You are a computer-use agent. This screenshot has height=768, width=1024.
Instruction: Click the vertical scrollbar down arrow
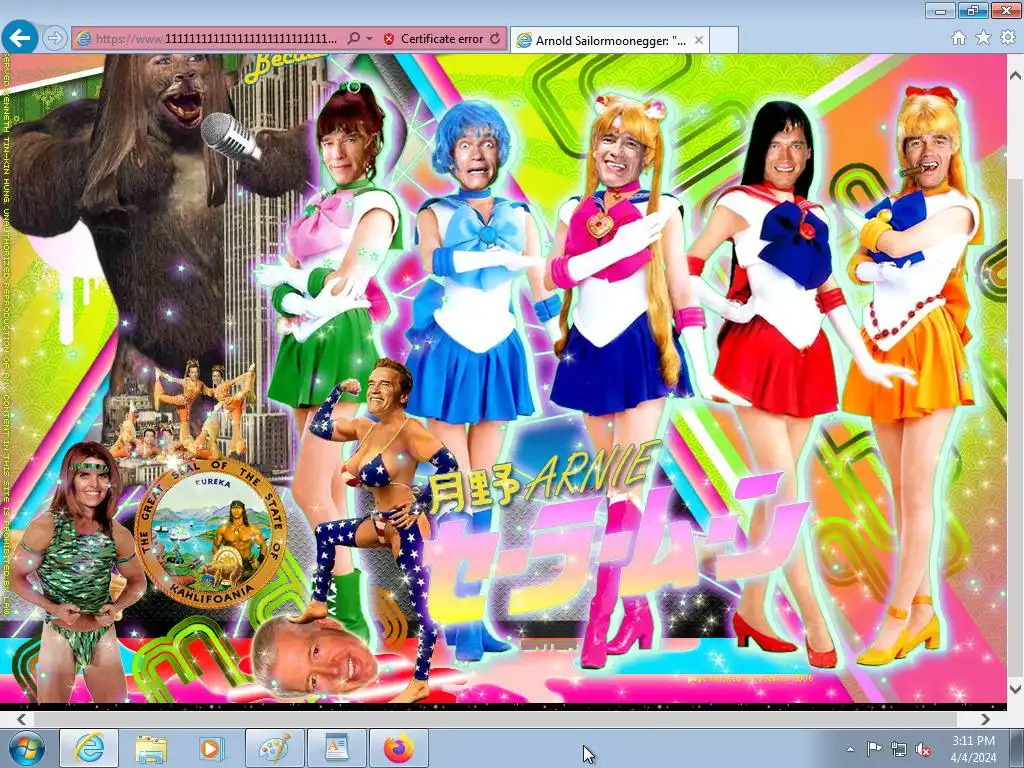tap(1016, 688)
